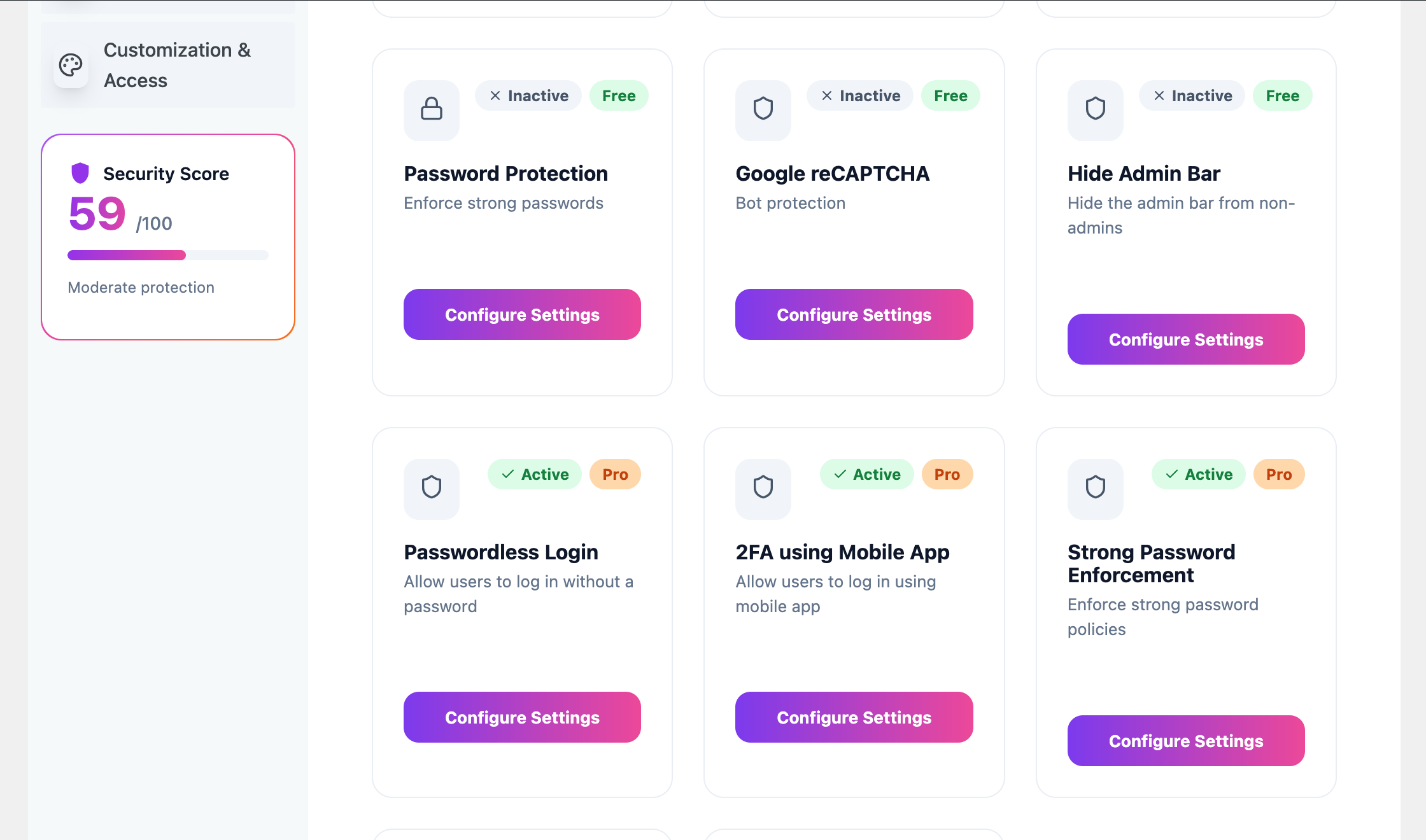This screenshot has width=1426, height=840.
Task: Toggle the Inactive badge on Password Protection
Action: pos(528,96)
